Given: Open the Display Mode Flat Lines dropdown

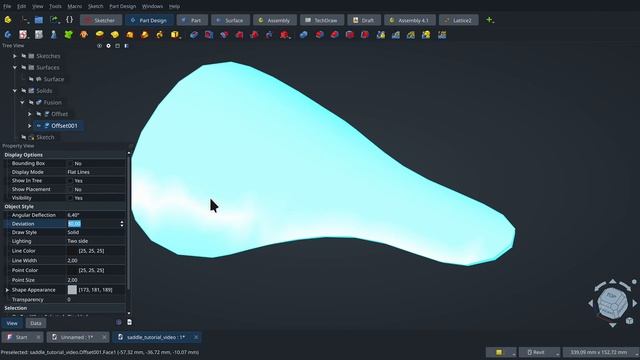Looking at the screenshot, I should (x=96, y=172).
